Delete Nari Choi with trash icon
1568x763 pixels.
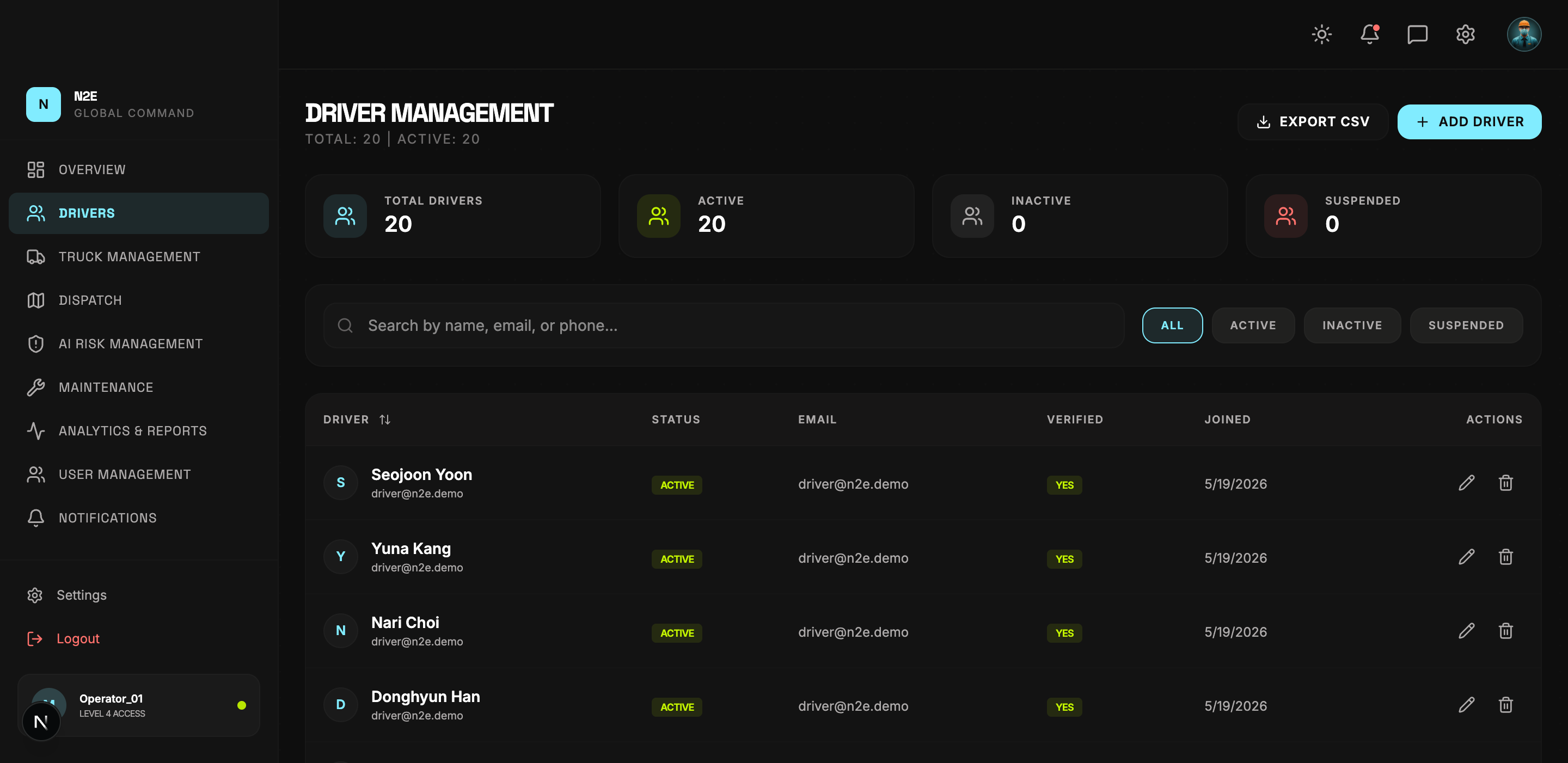click(1505, 631)
